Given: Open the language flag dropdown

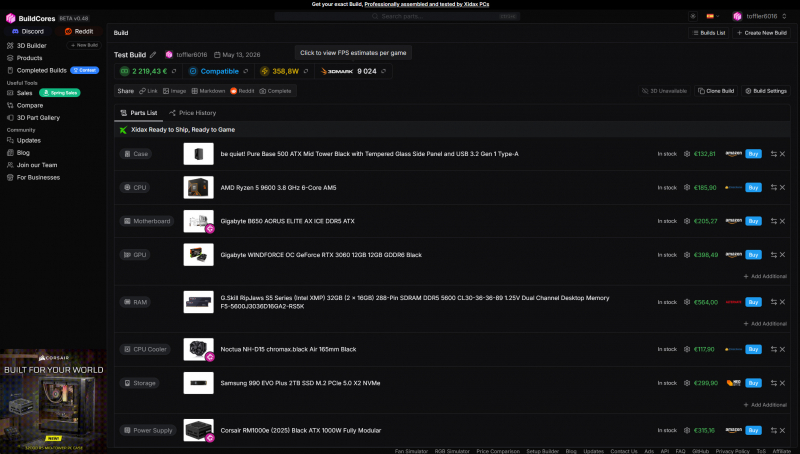Looking at the screenshot, I should pyautogui.click(x=713, y=16).
